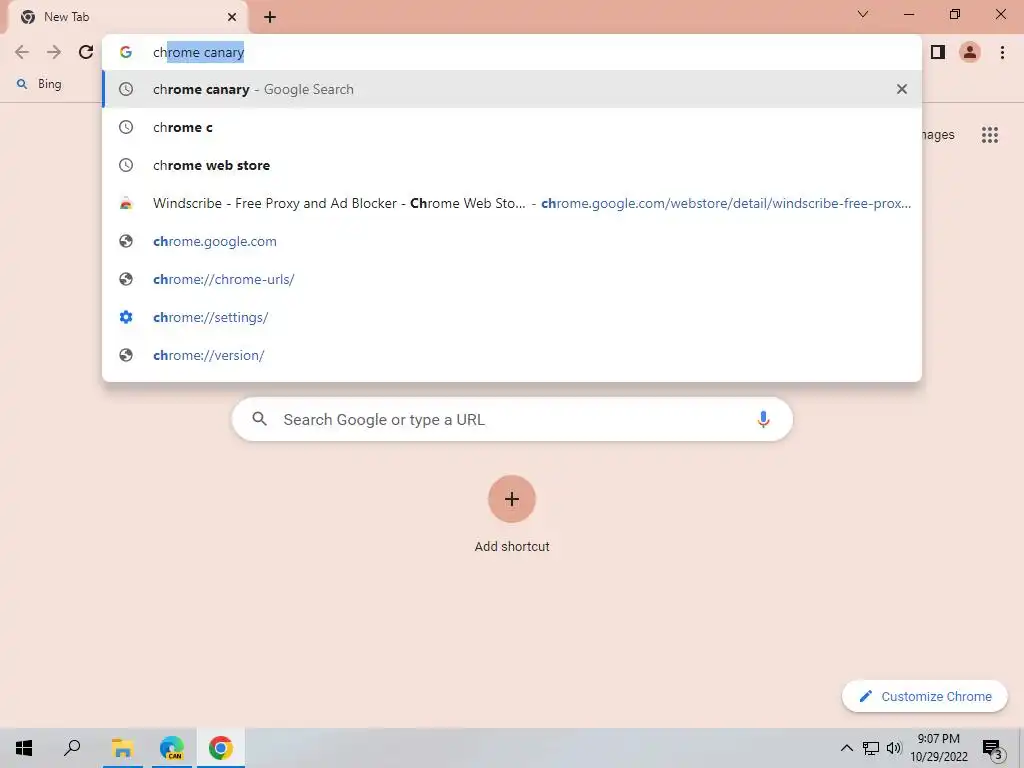Open the Google apps grid
1024x768 pixels.
[990, 135]
